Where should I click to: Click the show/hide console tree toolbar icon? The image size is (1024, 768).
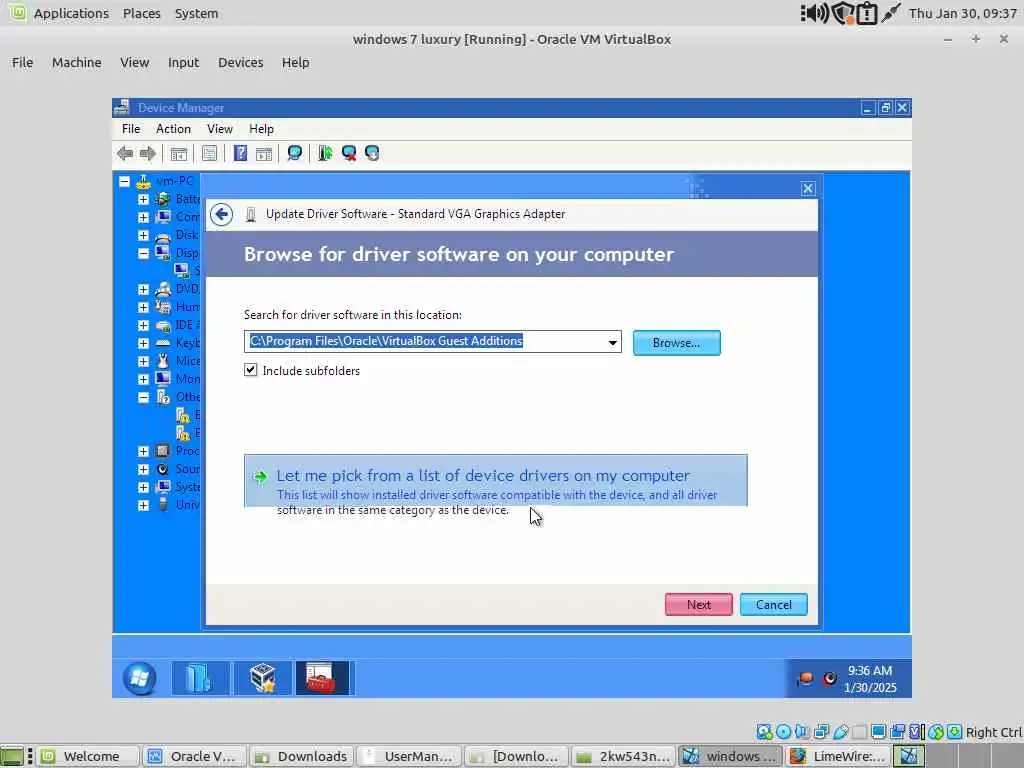click(x=178, y=153)
